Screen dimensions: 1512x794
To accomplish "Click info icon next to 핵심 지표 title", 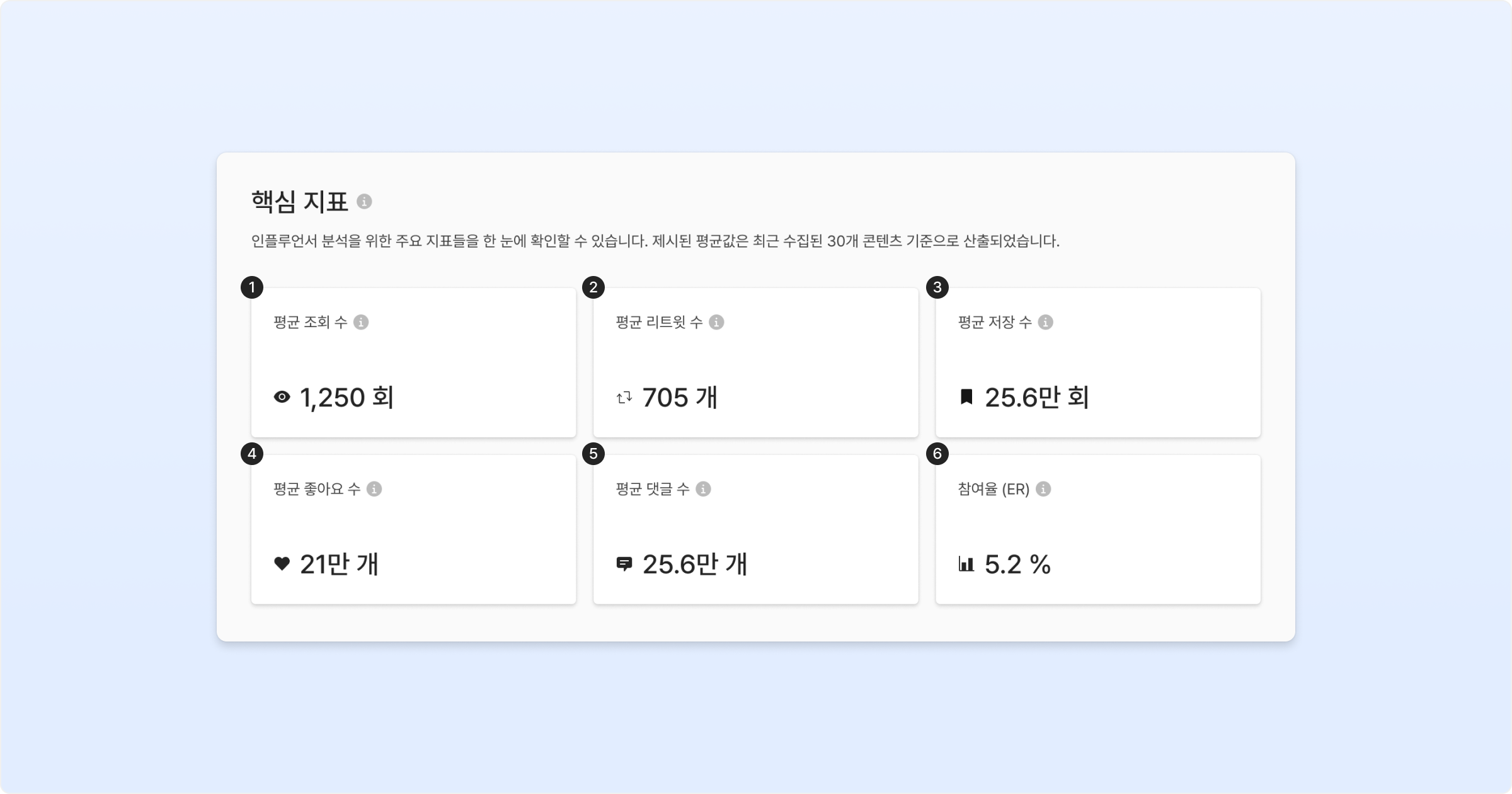I will 364,202.
